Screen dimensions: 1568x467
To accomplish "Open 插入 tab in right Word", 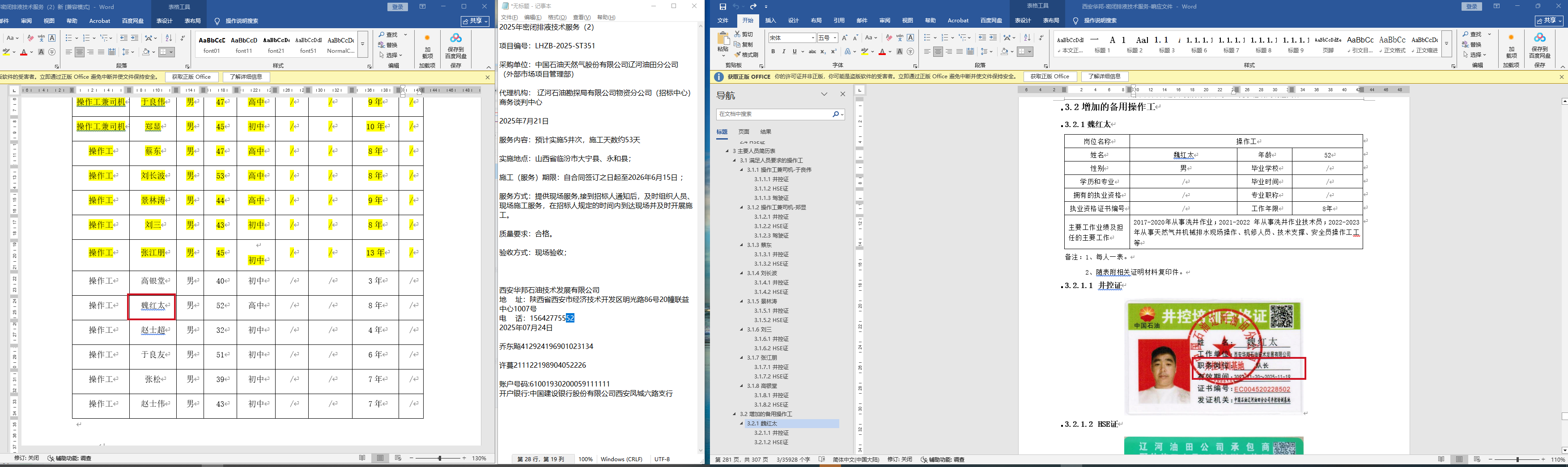I will (771, 21).
